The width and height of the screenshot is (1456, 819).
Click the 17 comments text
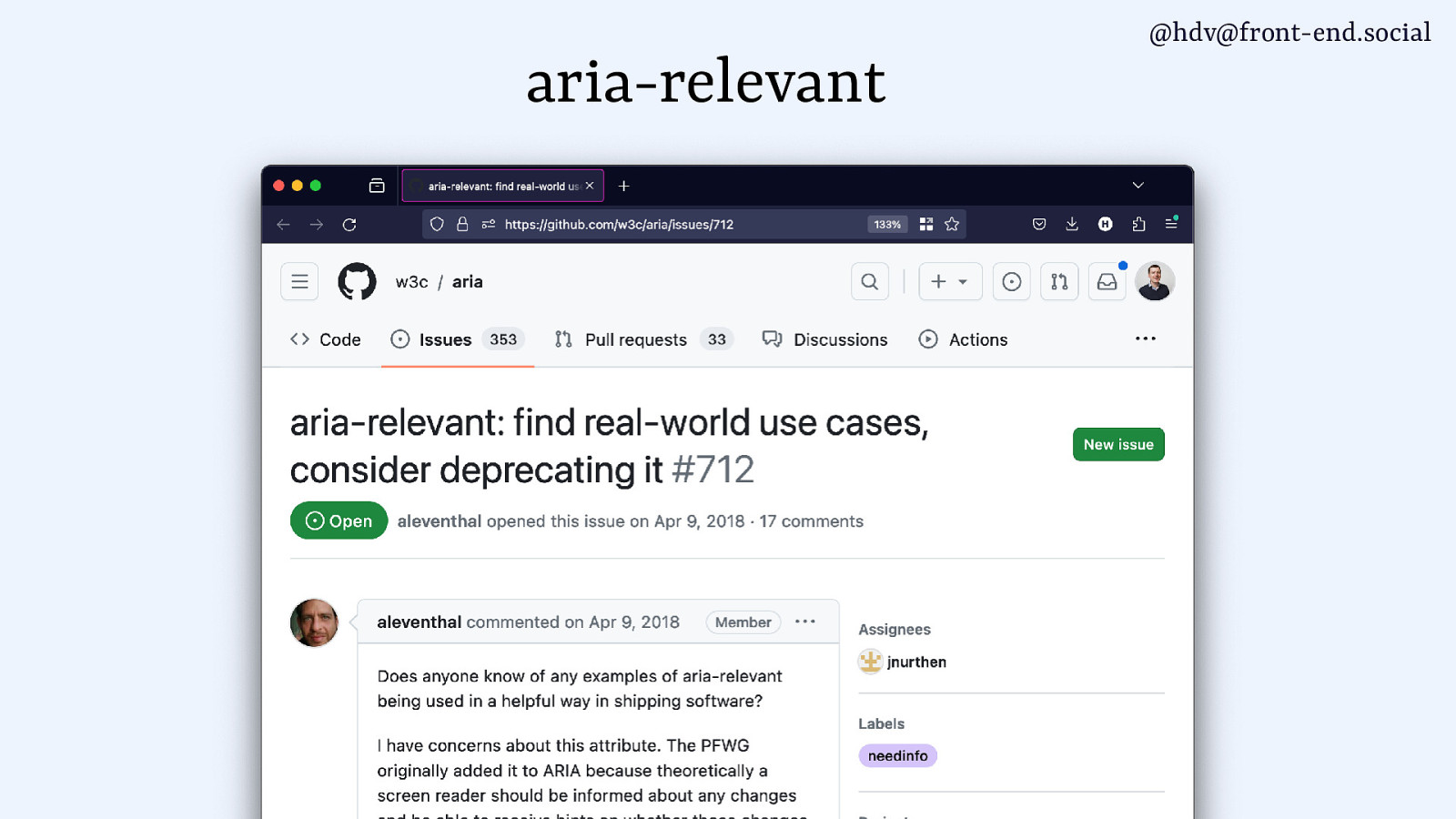812,521
